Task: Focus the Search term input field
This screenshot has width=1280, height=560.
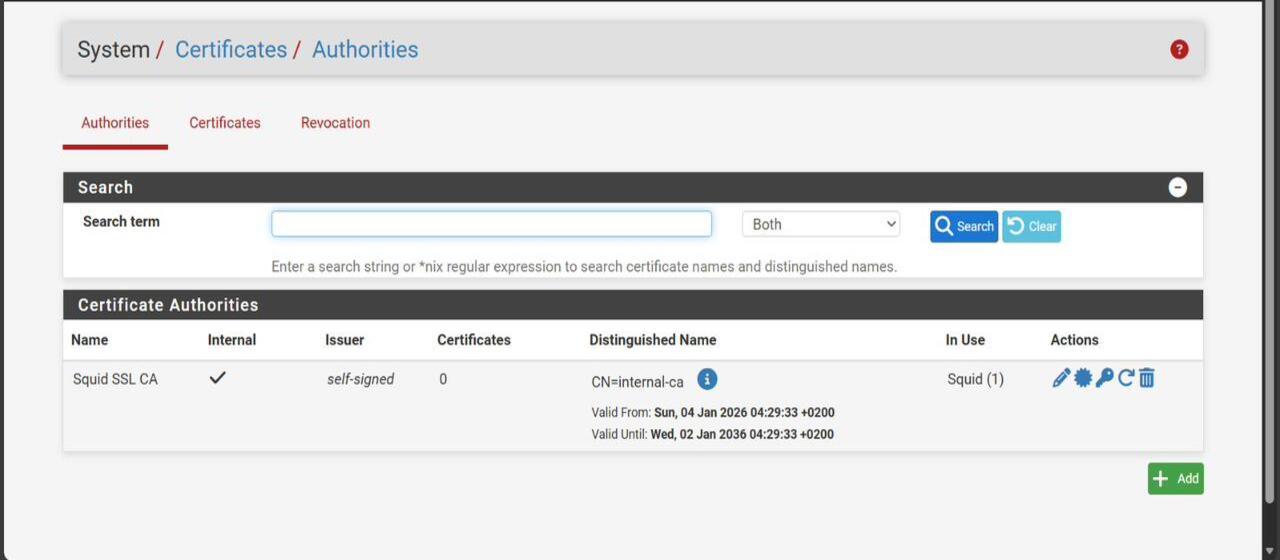Action: [x=491, y=224]
